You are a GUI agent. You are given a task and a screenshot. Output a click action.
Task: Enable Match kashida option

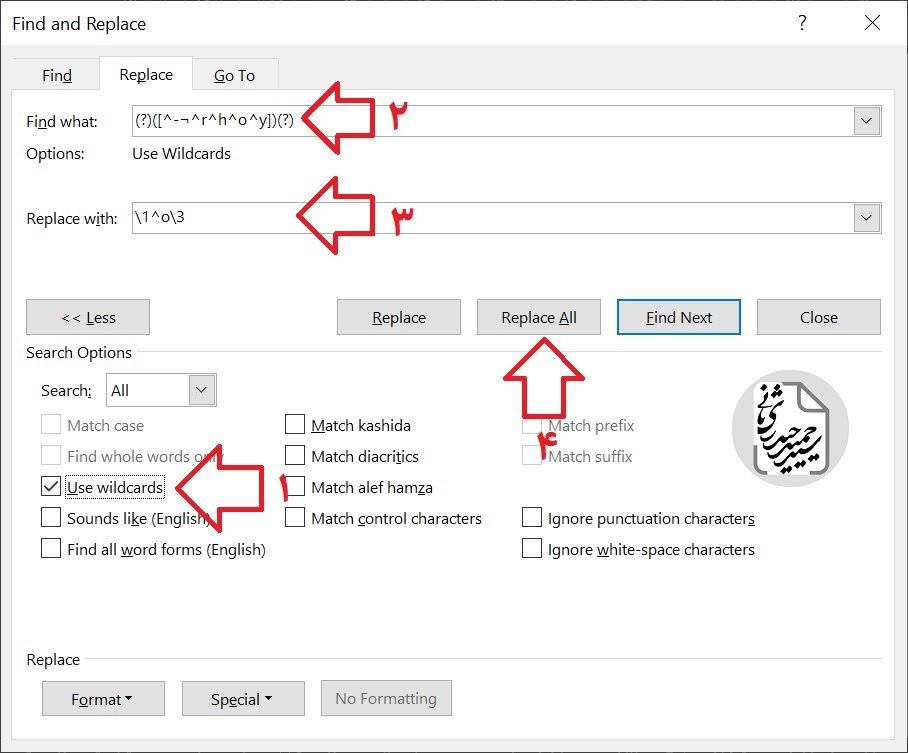pyautogui.click(x=295, y=425)
